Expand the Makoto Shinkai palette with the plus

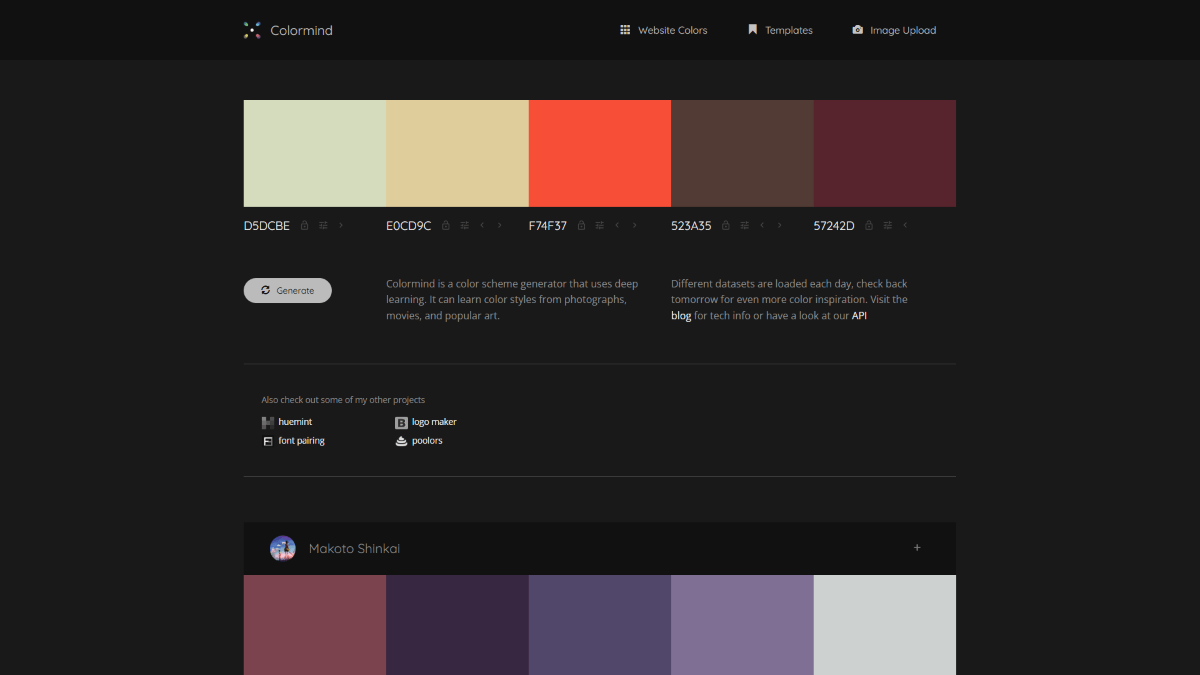tap(917, 548)
